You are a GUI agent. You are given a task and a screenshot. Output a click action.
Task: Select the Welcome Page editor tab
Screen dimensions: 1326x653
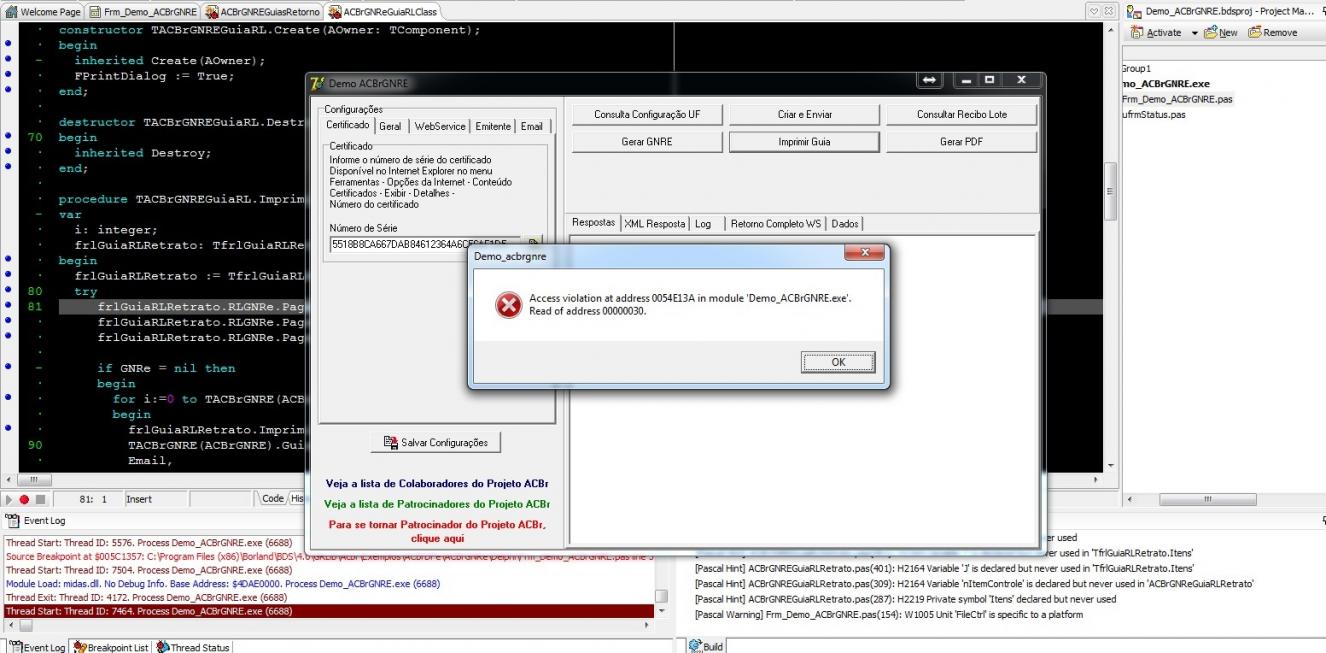click(42, 12)
